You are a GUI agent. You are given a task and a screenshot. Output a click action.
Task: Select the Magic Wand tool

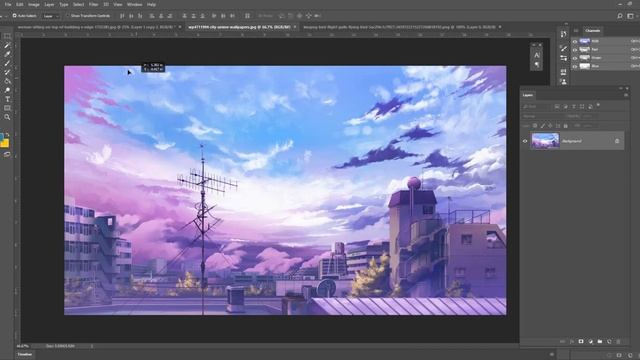[7, 45]
